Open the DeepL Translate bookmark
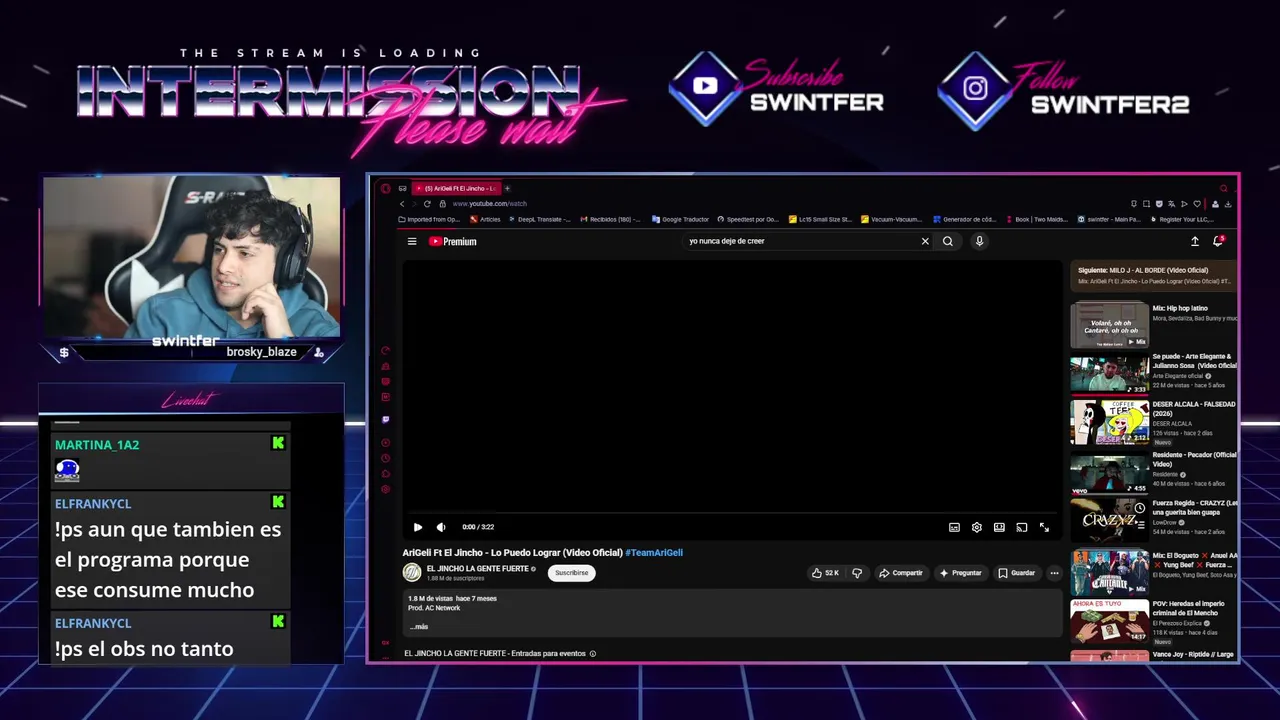The width and height of the screenshot is (1280, 720). coord(539,219)
